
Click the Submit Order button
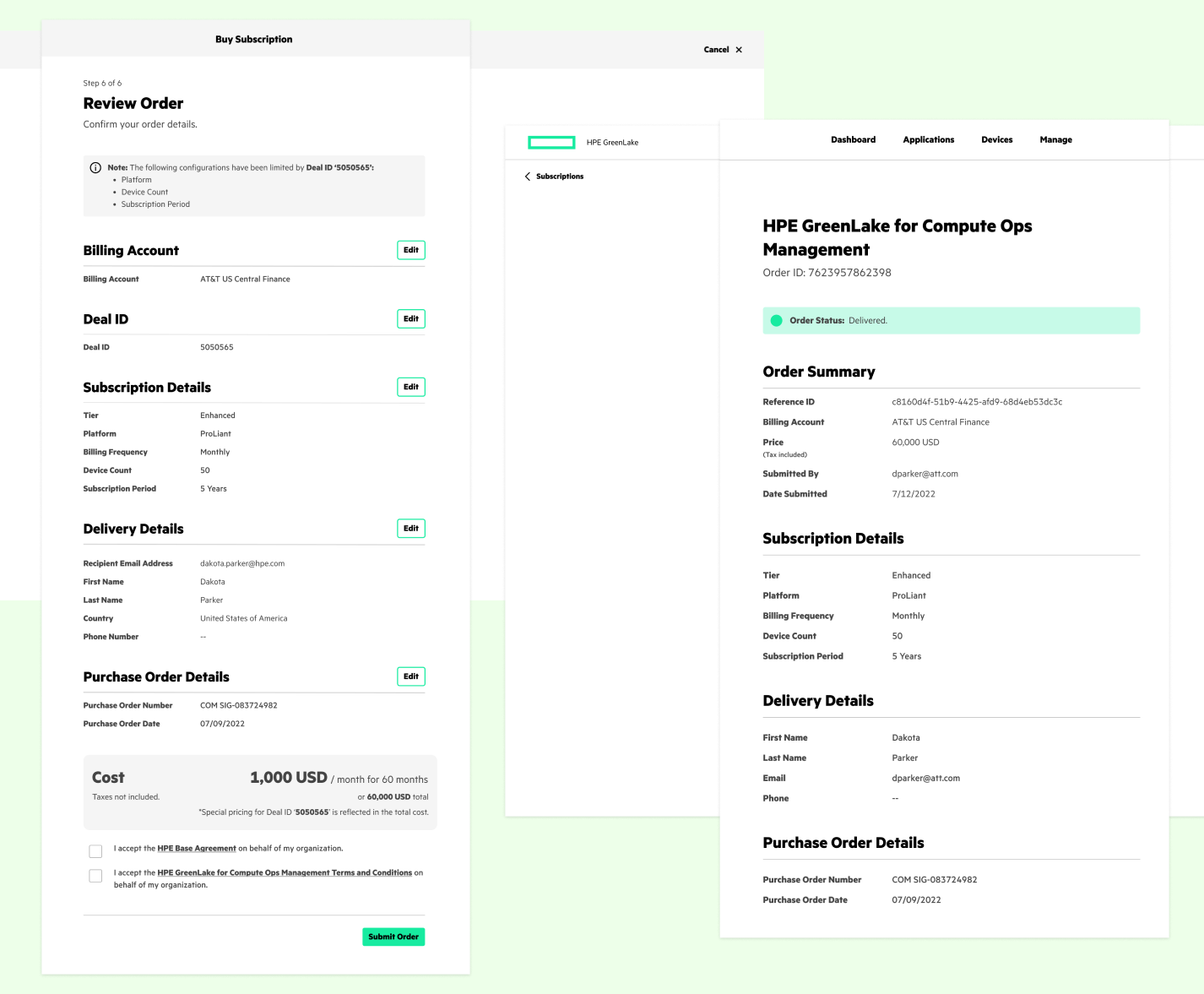click(393, 937)
